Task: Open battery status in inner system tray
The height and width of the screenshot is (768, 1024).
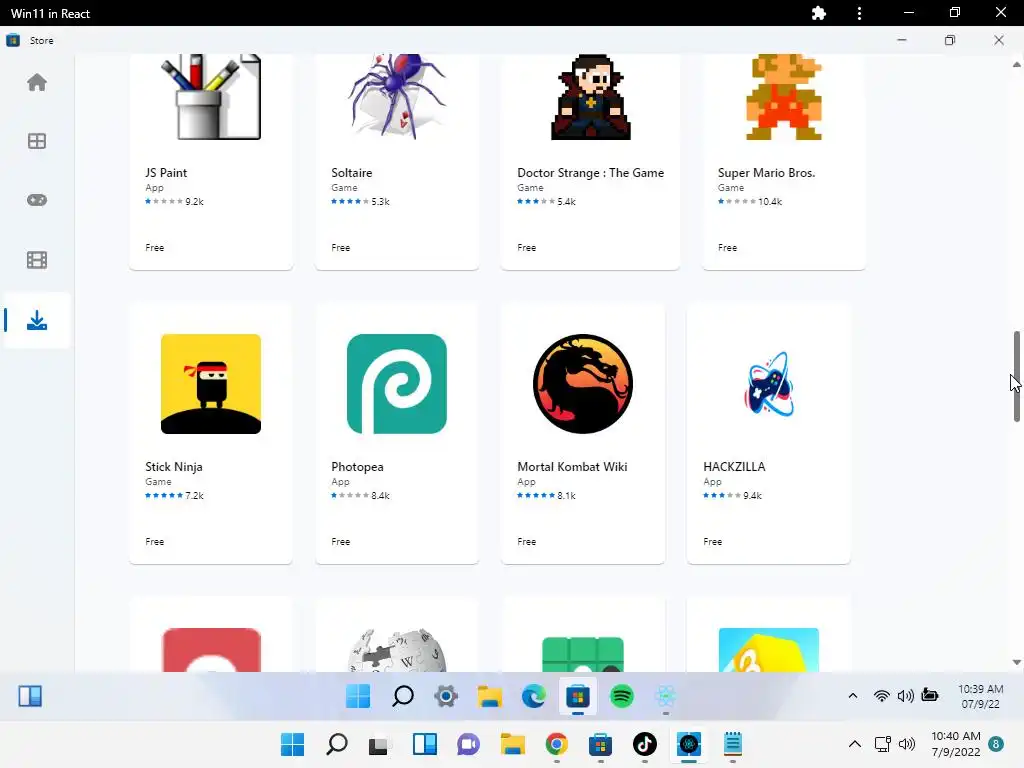Action: coord(930,695)
